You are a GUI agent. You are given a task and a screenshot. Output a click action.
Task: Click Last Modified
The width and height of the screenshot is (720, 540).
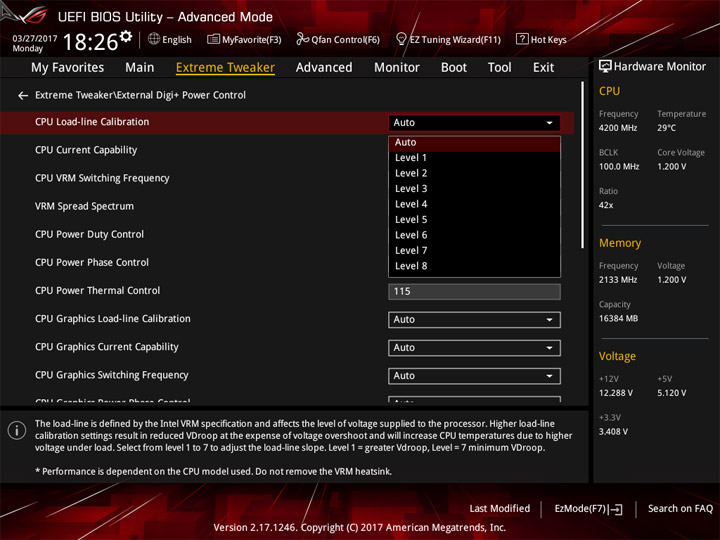(499, 509)
